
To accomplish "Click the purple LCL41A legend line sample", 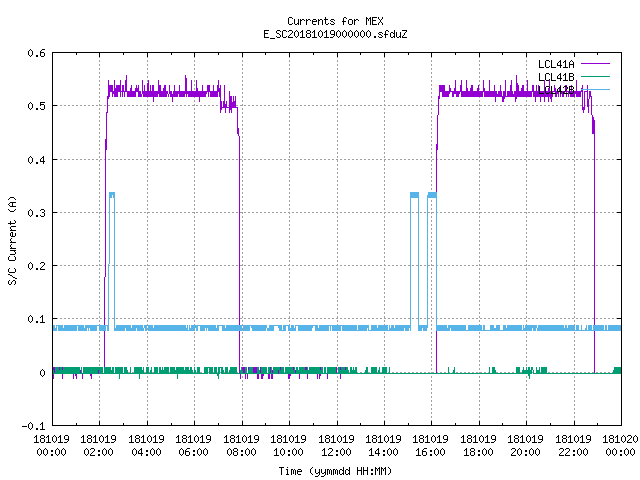I will (595, 64).
